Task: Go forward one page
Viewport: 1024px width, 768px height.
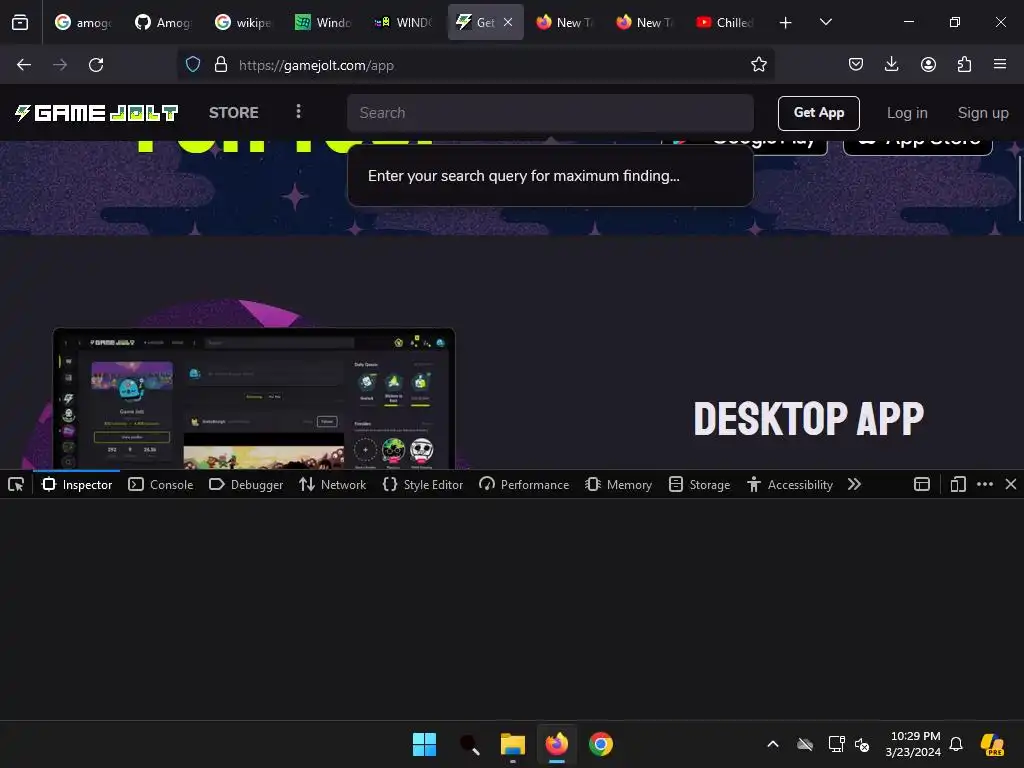Action: (x=60, y=65)
